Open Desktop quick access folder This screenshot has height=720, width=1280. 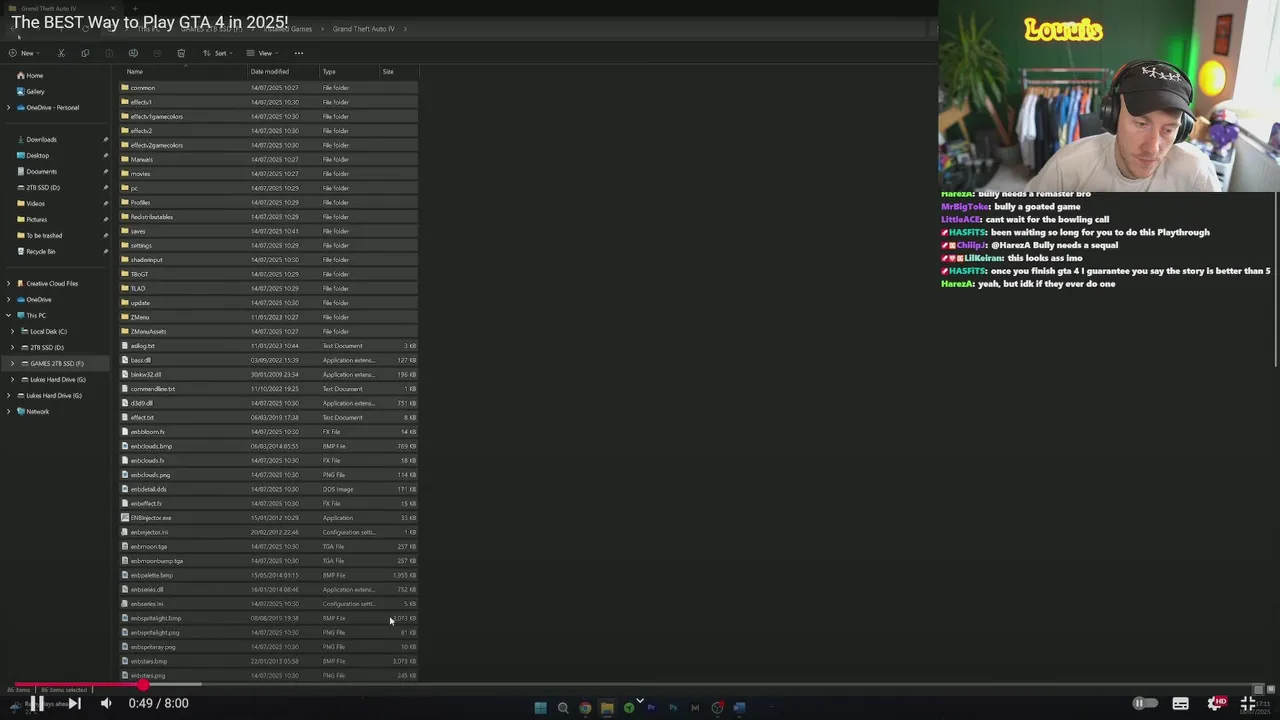click(37, 155)
